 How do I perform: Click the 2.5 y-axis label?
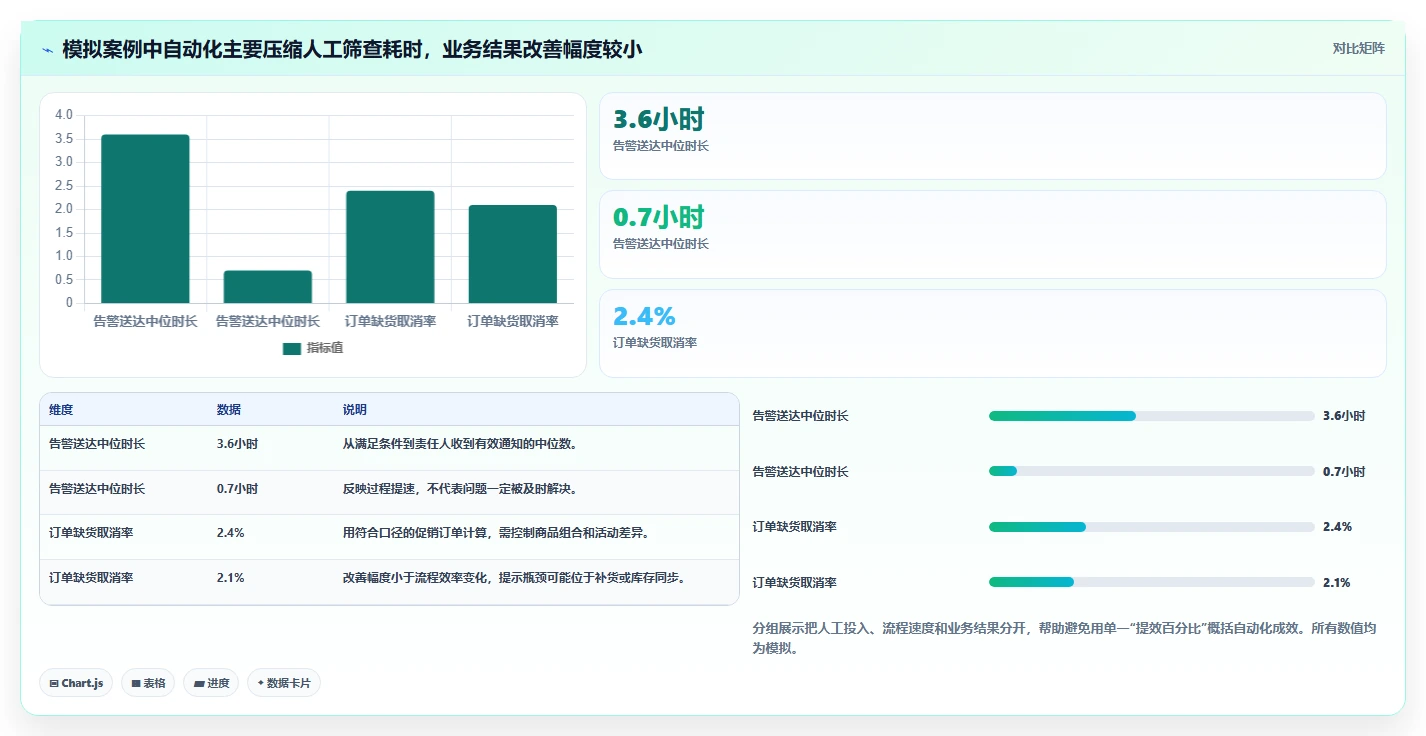tap(64, 185)
